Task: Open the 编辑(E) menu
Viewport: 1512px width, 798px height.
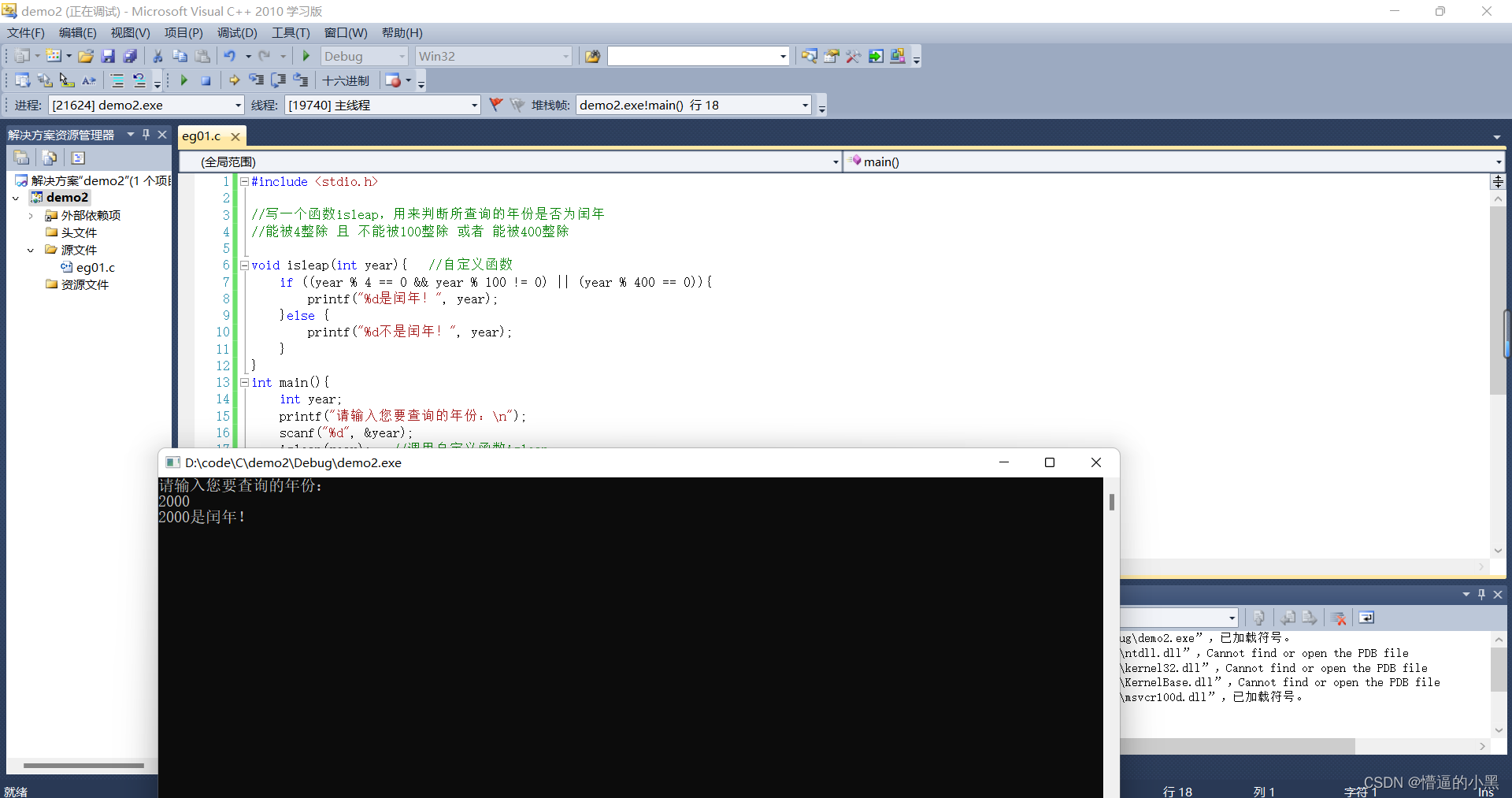Action: (77, 32)
